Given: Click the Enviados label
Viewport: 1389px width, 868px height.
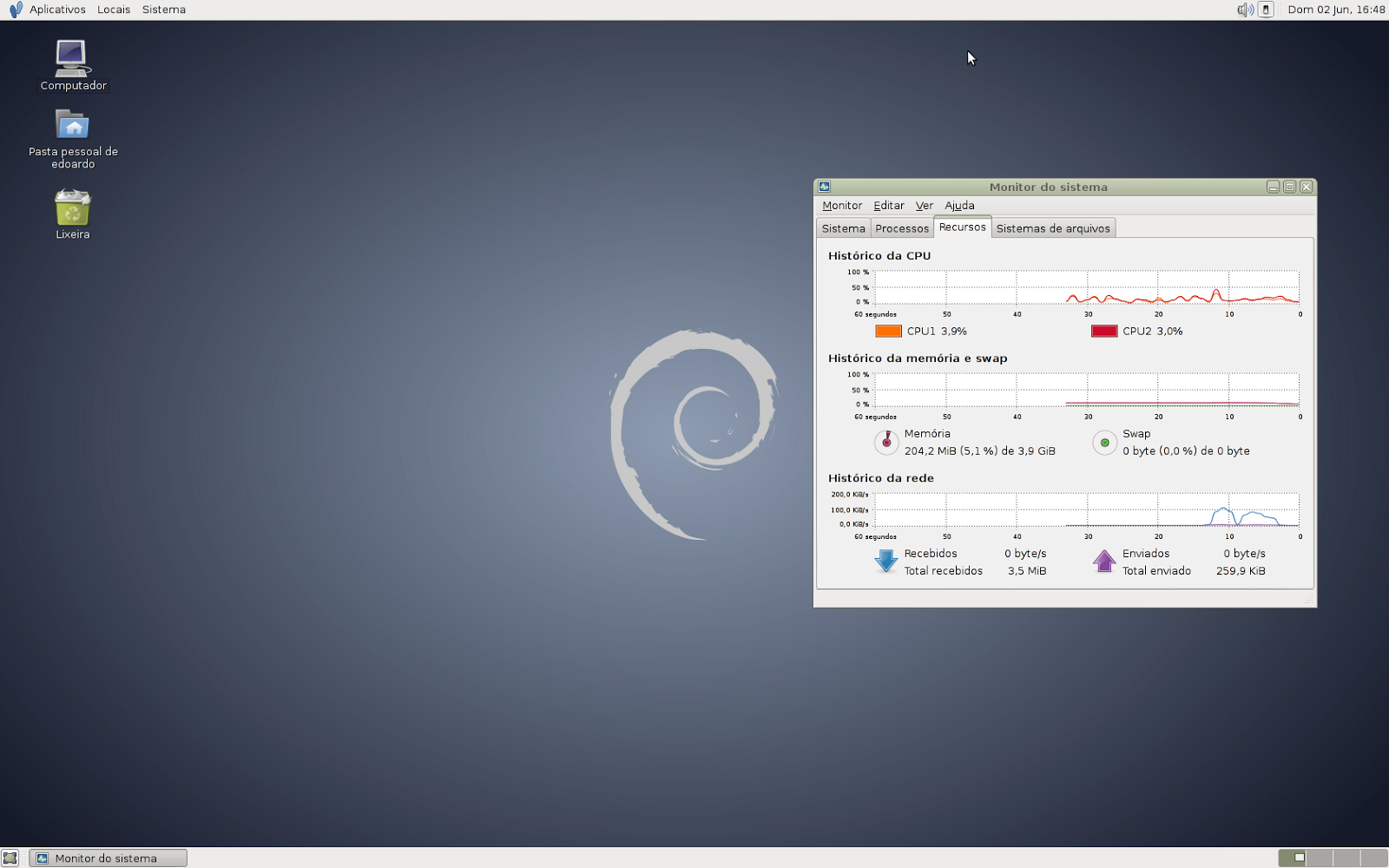Looking at the screenshot, I should pos(1146,554).
